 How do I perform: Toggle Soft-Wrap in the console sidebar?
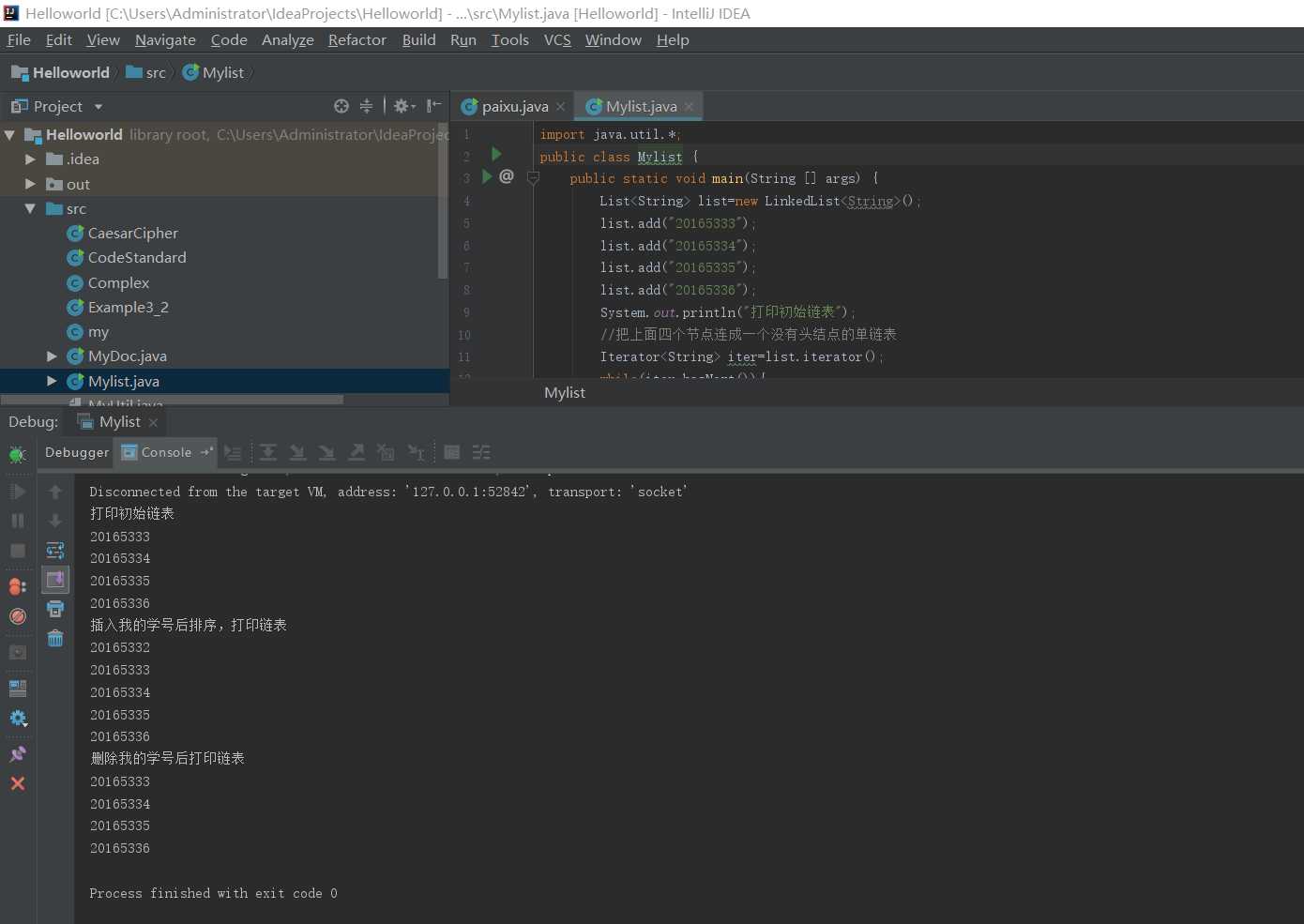55,551
